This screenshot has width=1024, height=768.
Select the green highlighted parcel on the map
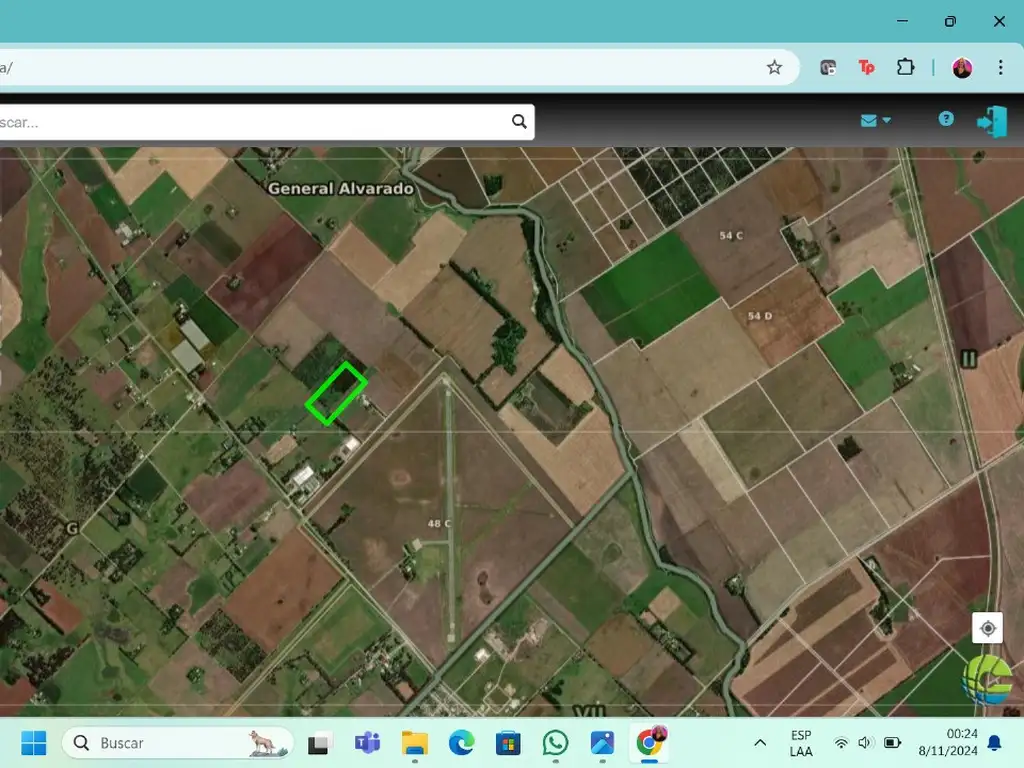coord(336,393)
